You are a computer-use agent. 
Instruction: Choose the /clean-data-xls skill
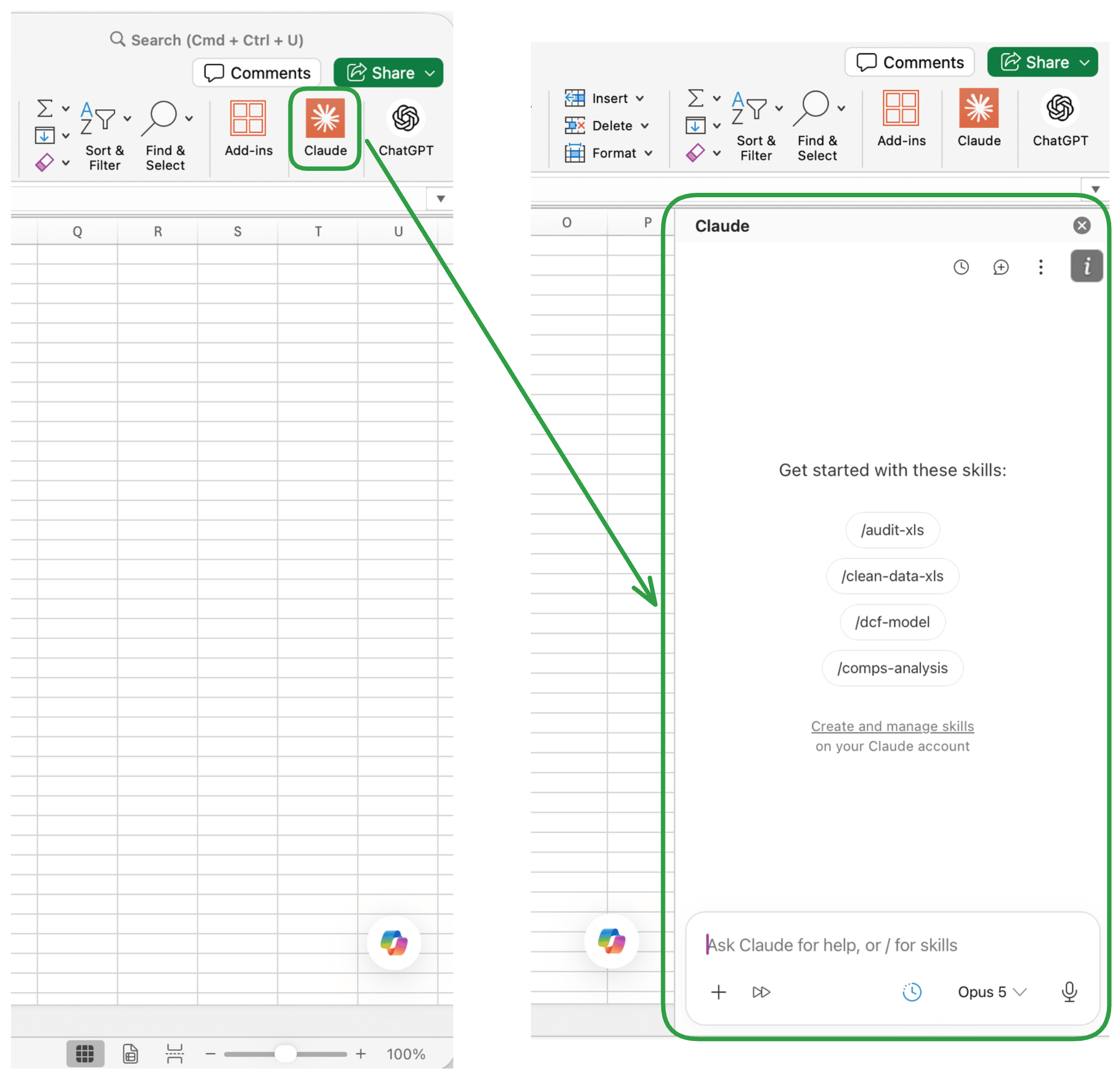892,576
